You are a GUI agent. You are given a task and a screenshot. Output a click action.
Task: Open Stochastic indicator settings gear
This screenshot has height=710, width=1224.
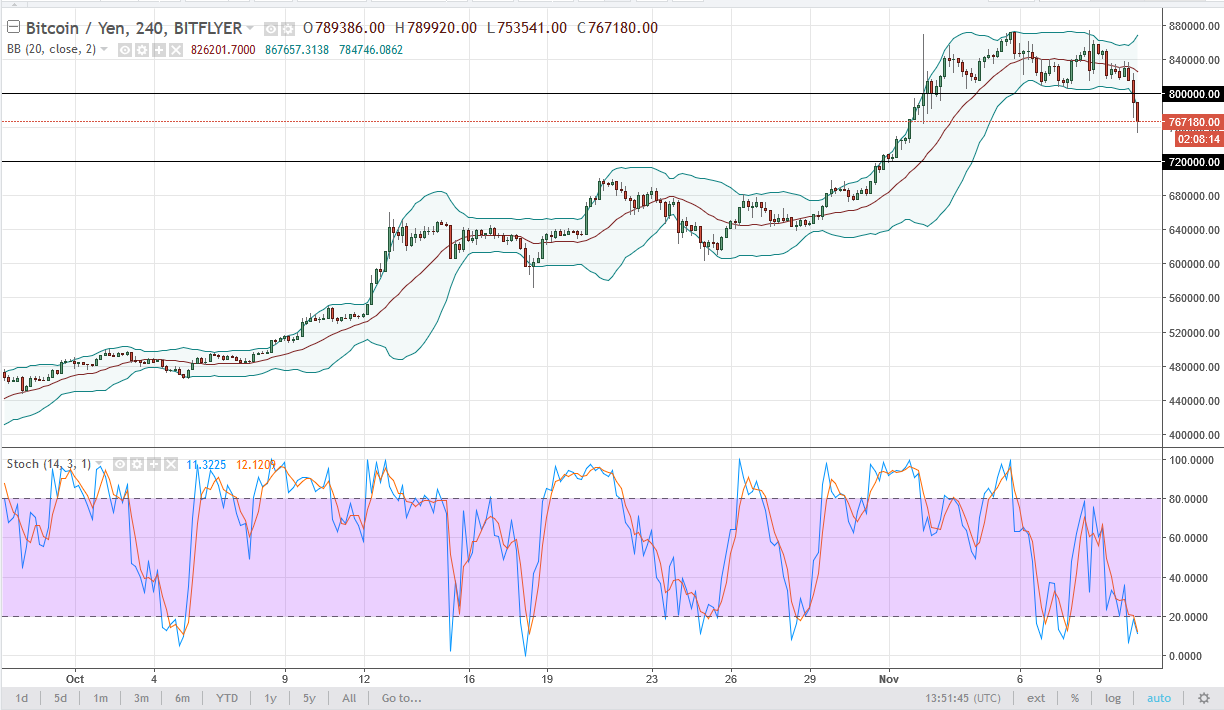click(x=137, y=464)
